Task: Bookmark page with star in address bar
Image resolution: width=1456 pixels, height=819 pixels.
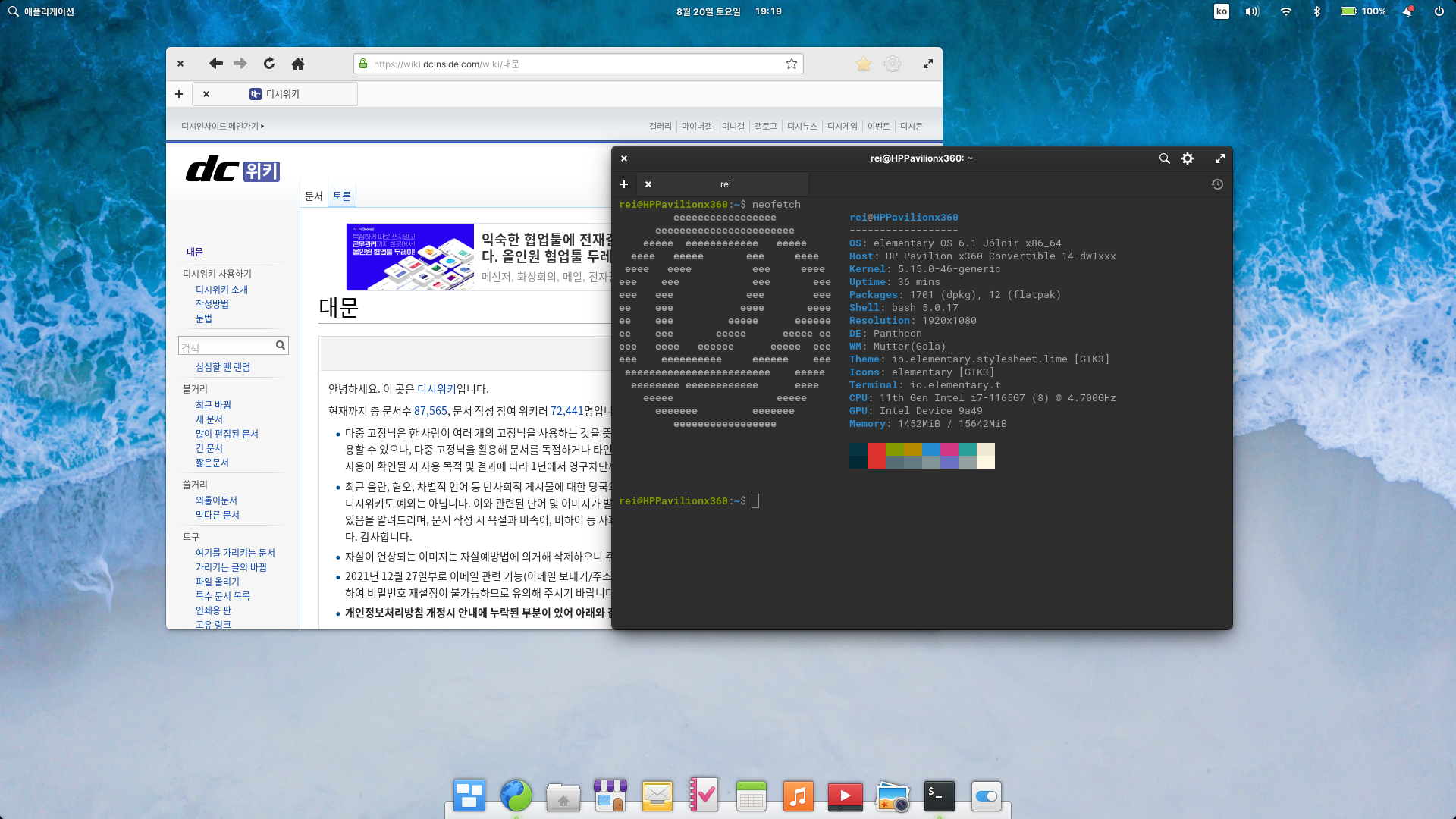Action: point(792,64)
